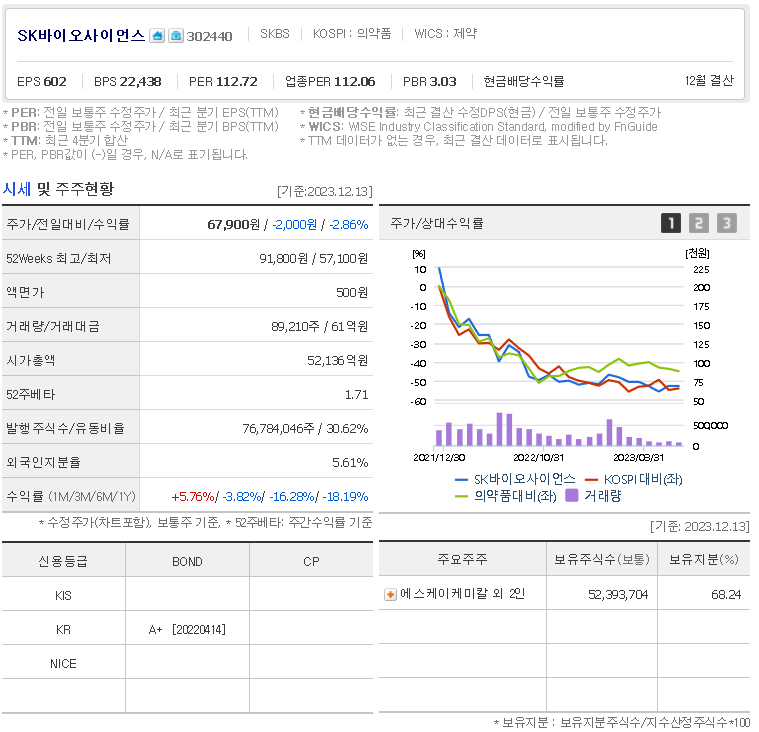The height and width of the screenshot is (732, 759).
Task: Click the 주가/상대수익률 chart title
Action: [437, 223]
